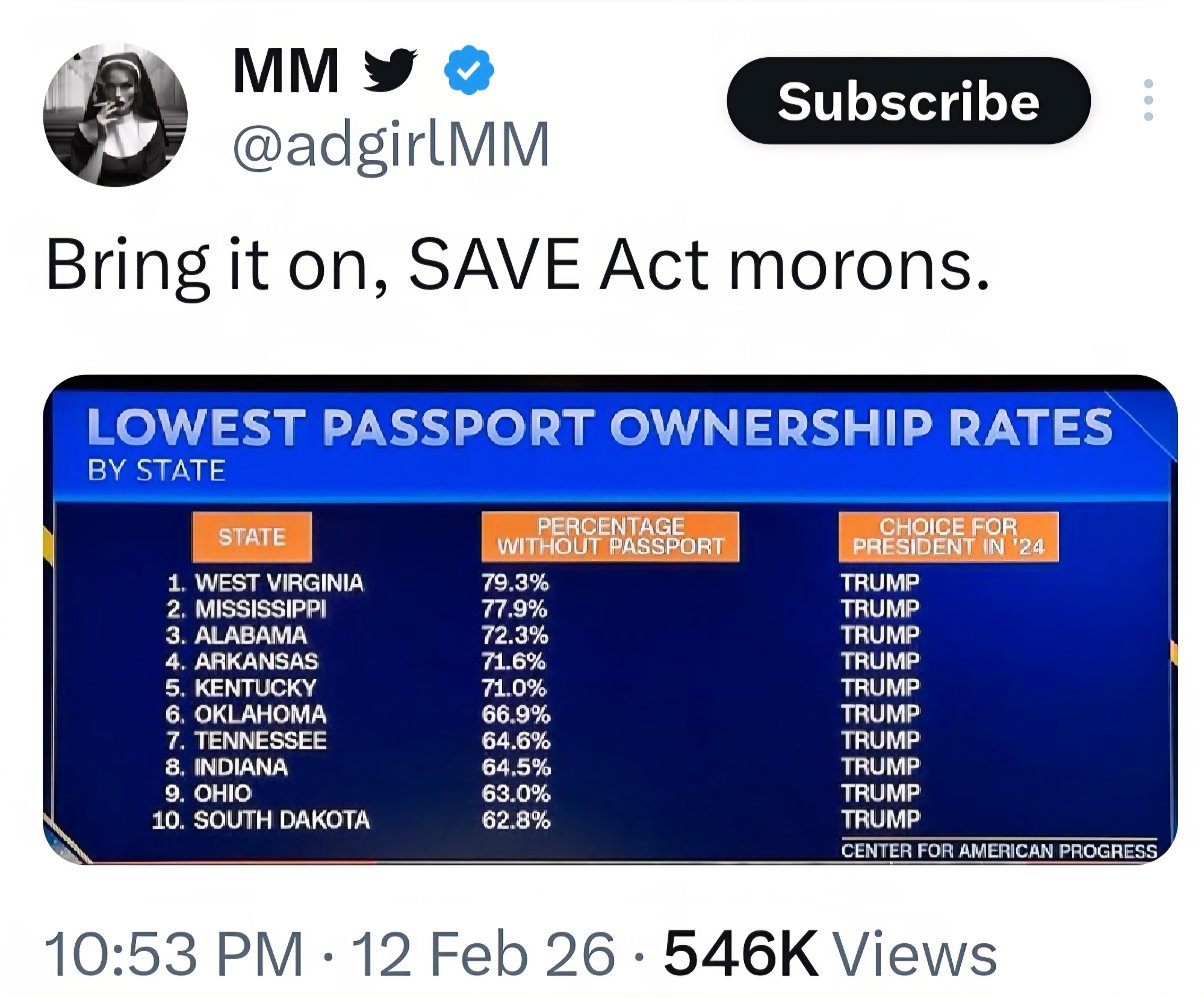This screenshot has height=998, width=1204.
Task: Open the @adgirlMM handle link
Action: click(x=391, y=144)
